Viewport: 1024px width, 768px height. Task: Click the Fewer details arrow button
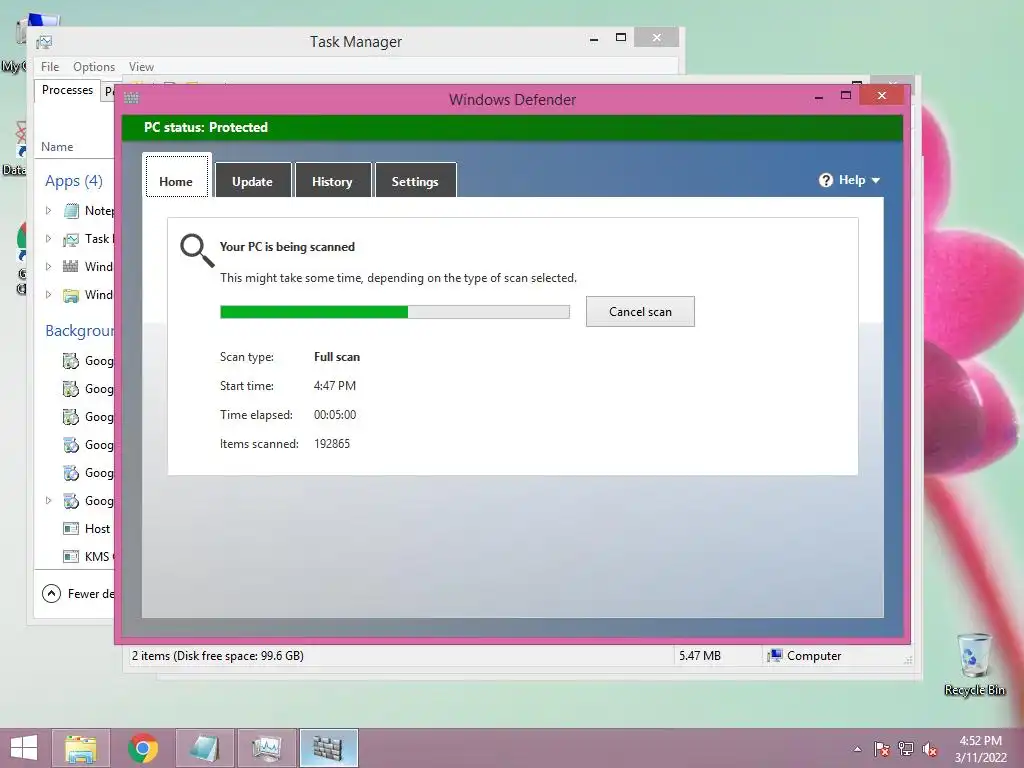tap(51, 593)
